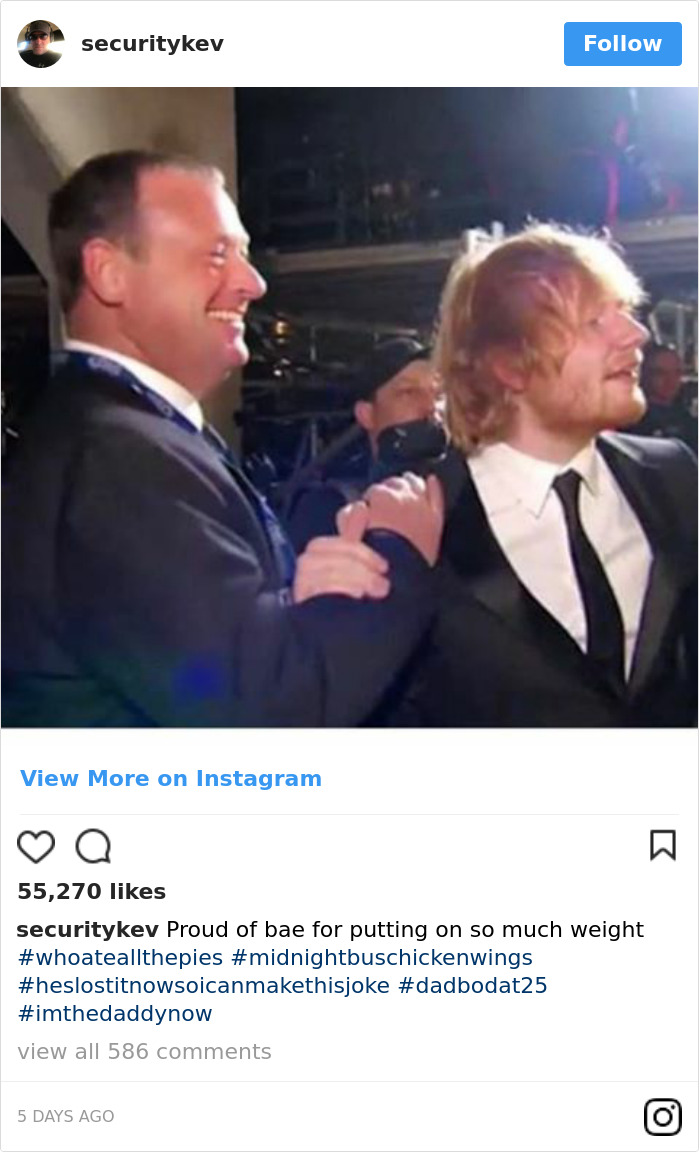
Task: Select the #heslostitnowsoicanmakethisjoke hashtag
Action: click(x=200, y=985)
